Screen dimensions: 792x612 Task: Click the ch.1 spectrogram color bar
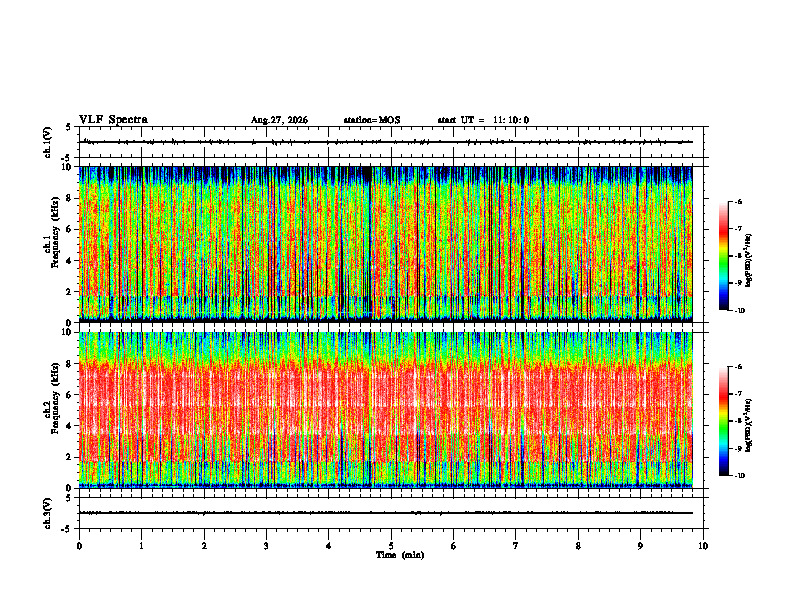pyautogui.click(x=723, y=256)
